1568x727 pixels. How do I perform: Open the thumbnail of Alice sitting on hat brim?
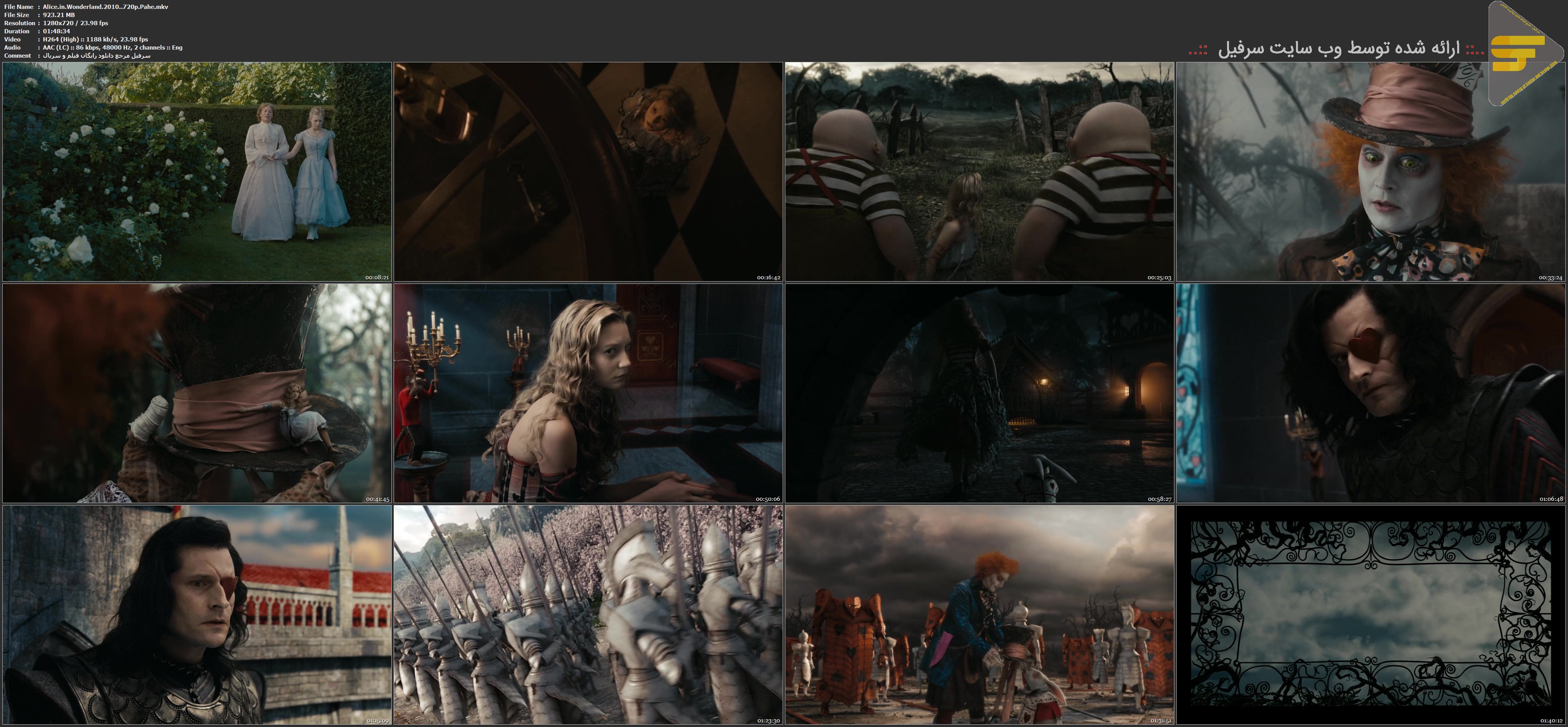tap(196, 393)
